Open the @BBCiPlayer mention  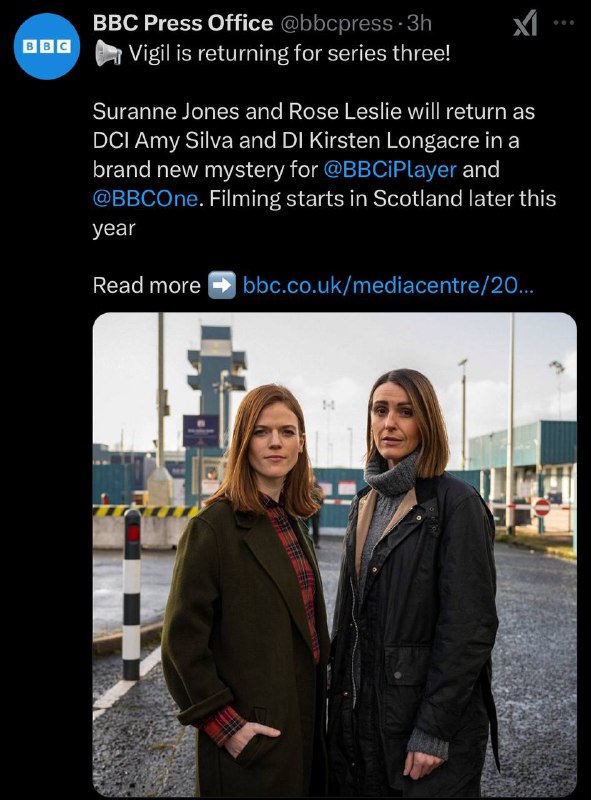[x=390, y=169]
